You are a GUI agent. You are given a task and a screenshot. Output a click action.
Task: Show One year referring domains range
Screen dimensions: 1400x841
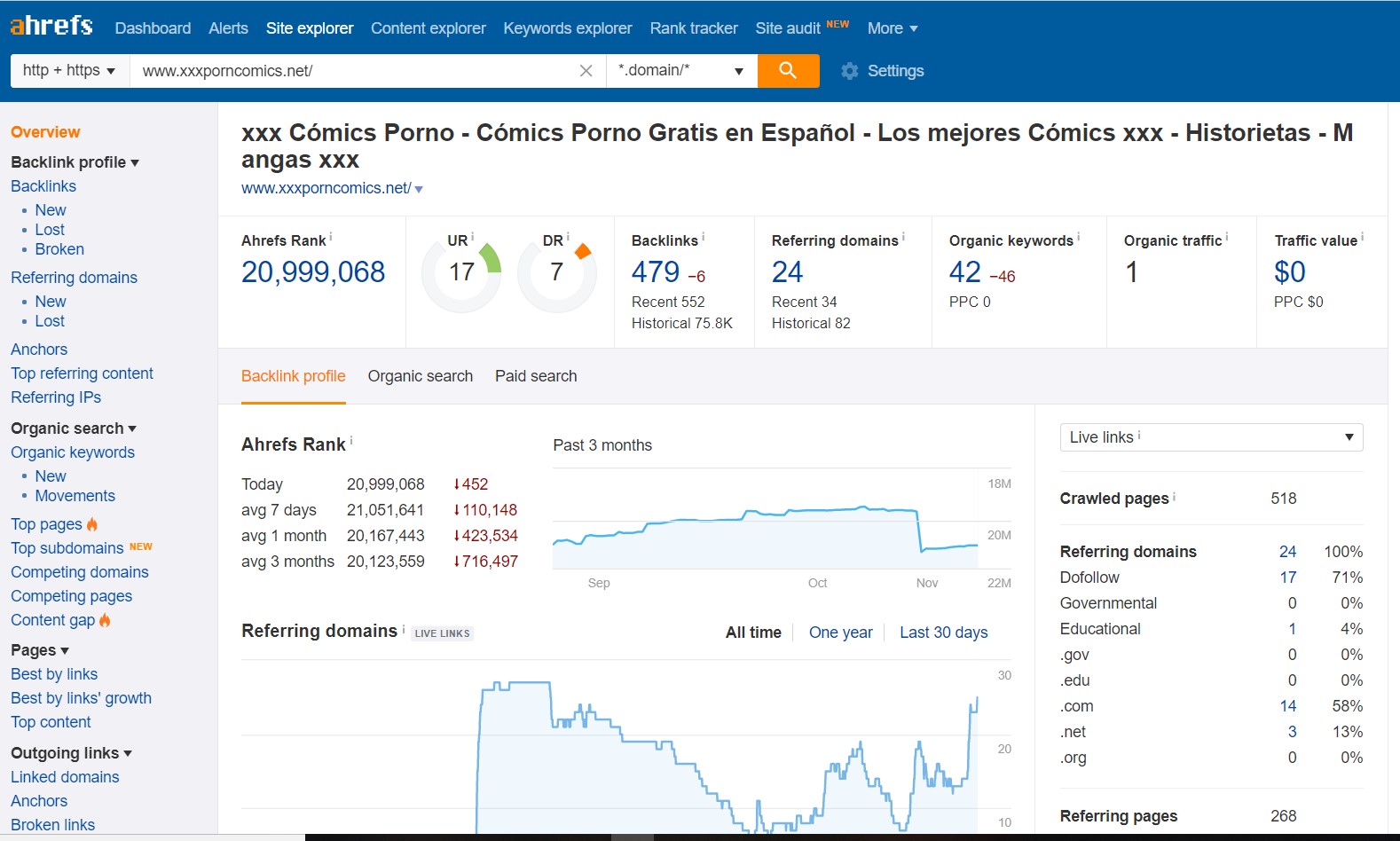(x=841, y=633)
